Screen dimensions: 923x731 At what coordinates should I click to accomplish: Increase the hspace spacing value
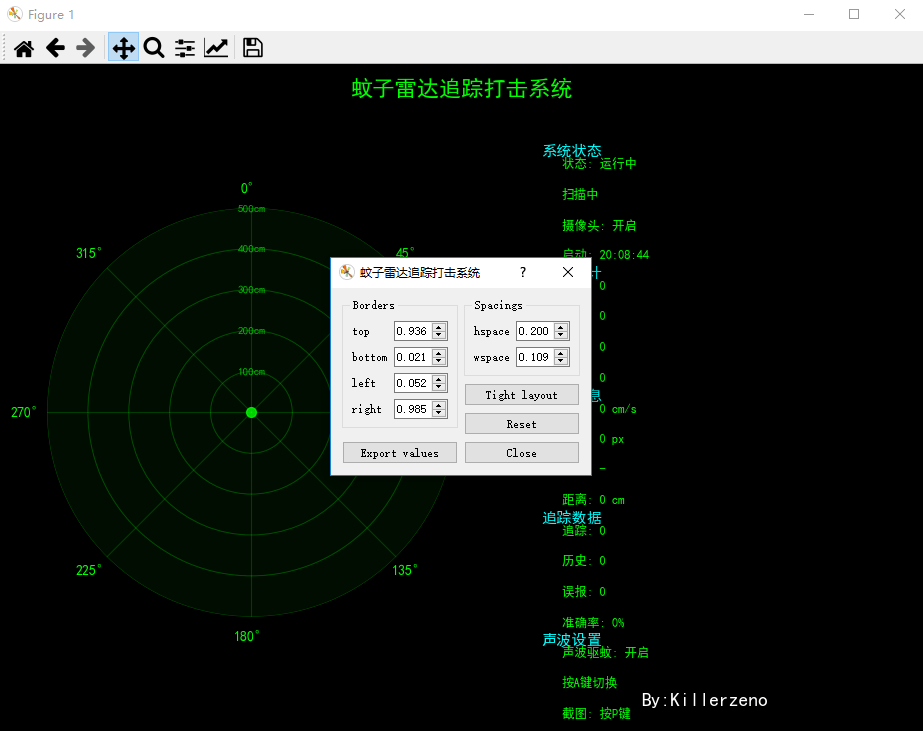[x=561, y=327]
